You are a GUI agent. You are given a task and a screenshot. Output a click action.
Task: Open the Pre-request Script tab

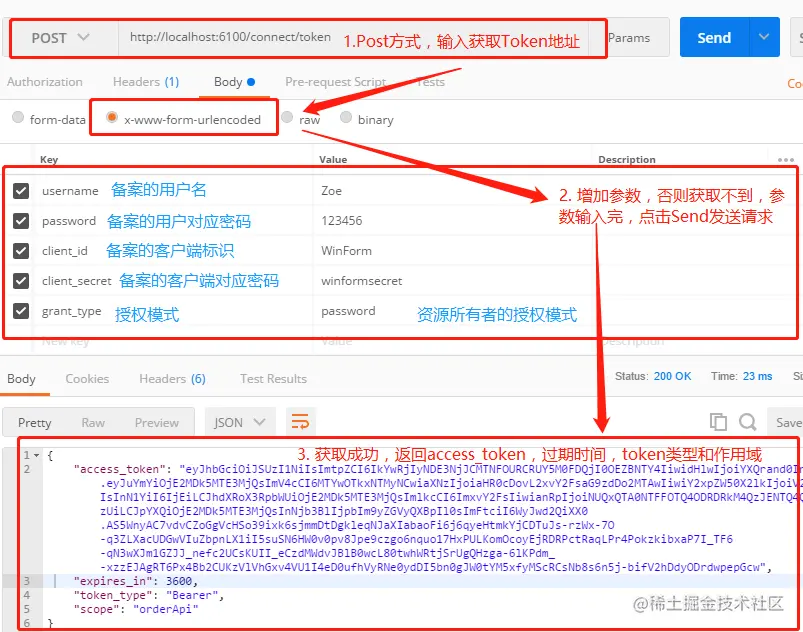point(335,82)
